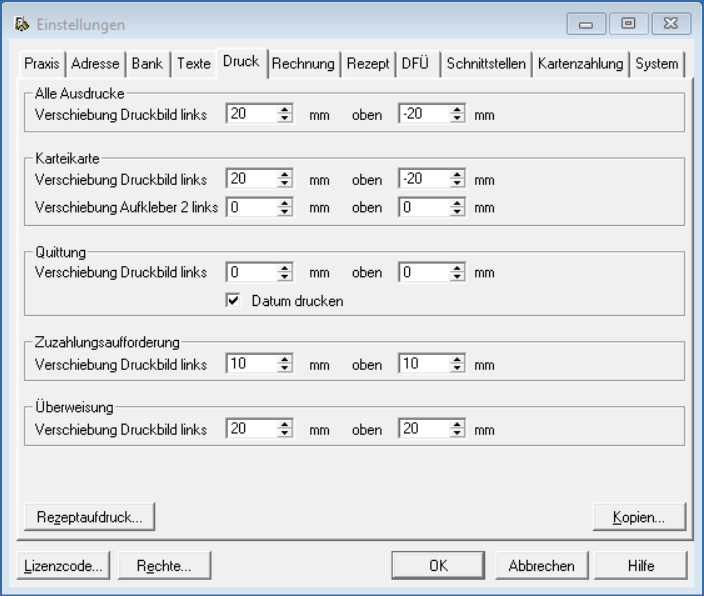Toggle the Datum drucken checkbox
This screenshot has height=596, width=704.
pos(233,301)
